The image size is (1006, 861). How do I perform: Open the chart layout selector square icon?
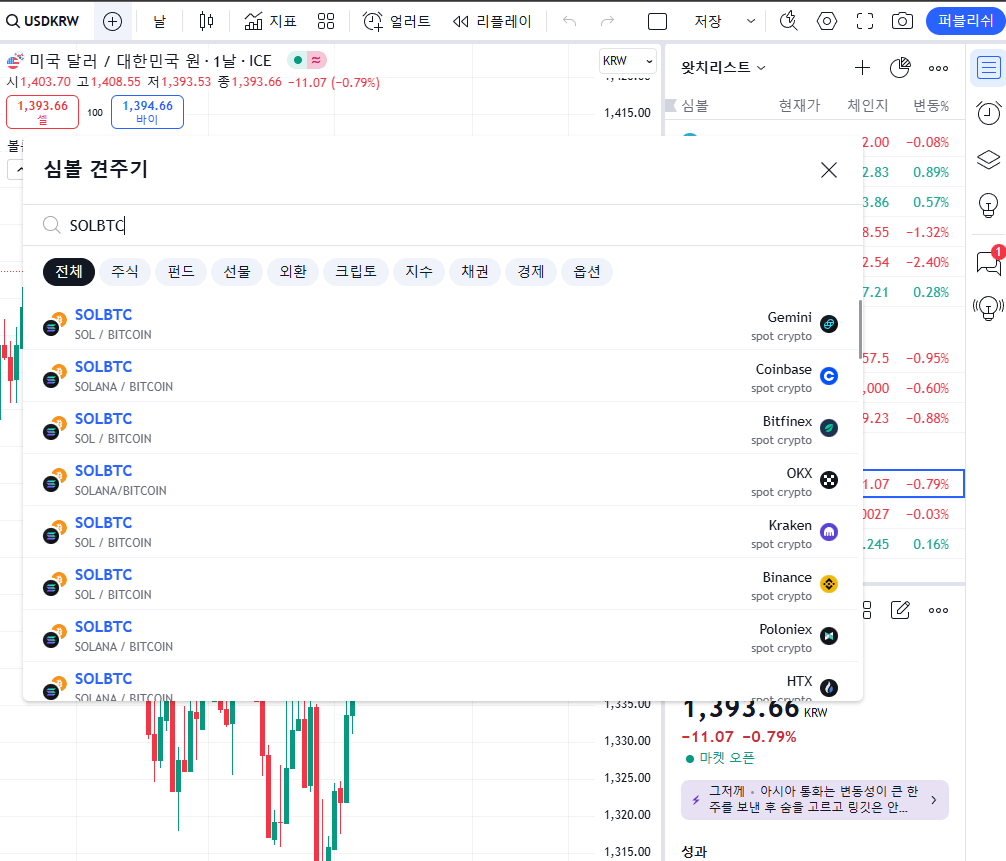click(x=658, y=22)
